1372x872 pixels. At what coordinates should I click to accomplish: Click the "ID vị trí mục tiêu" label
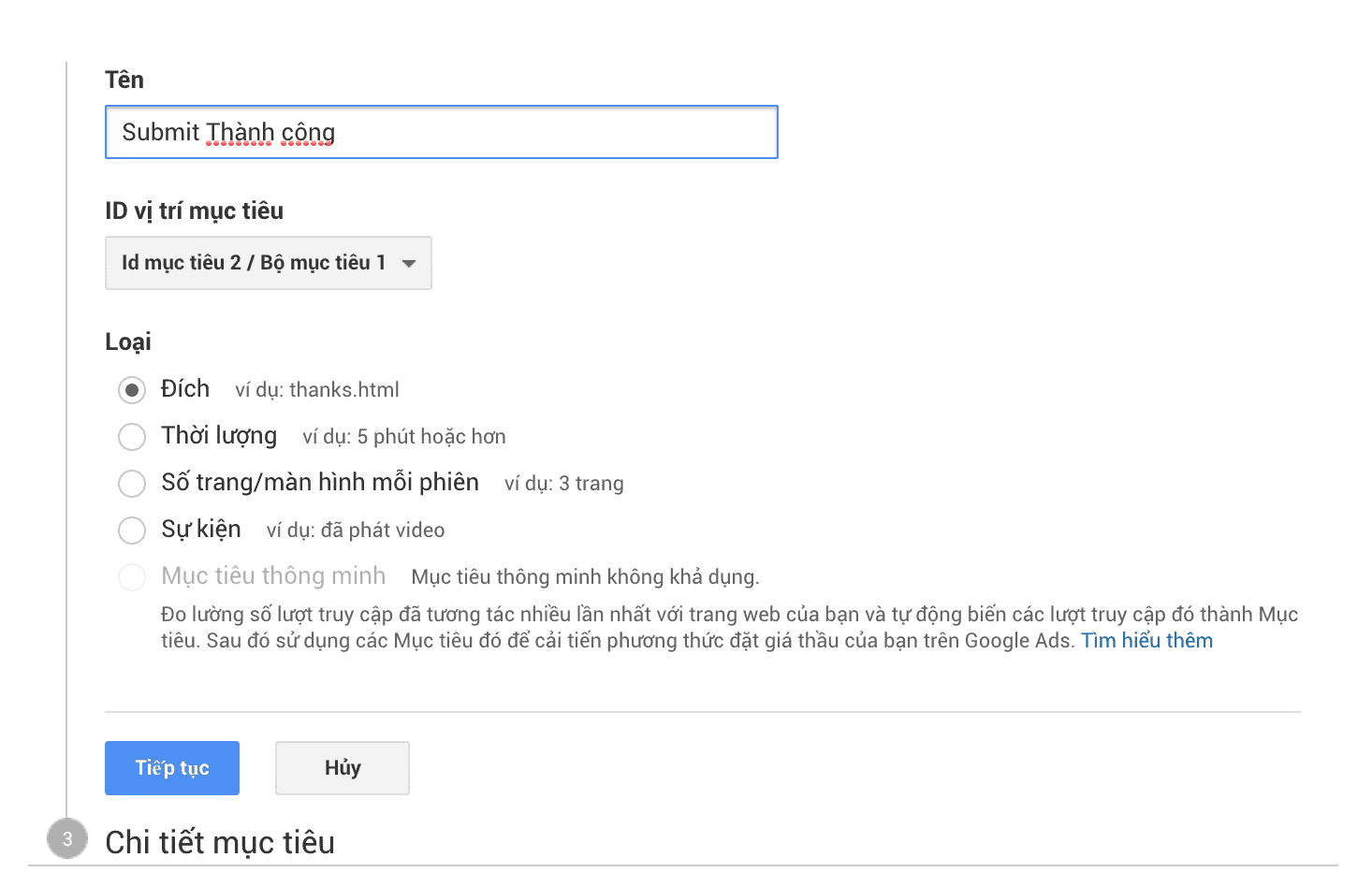(x=195, y=211)
